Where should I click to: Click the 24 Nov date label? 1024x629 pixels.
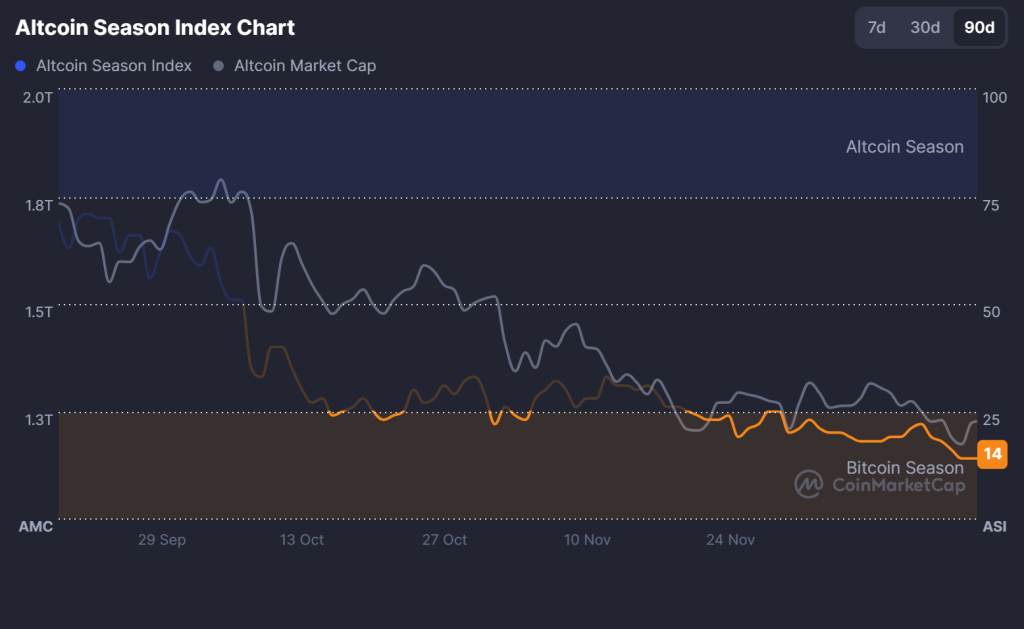[x=730, y=539]
